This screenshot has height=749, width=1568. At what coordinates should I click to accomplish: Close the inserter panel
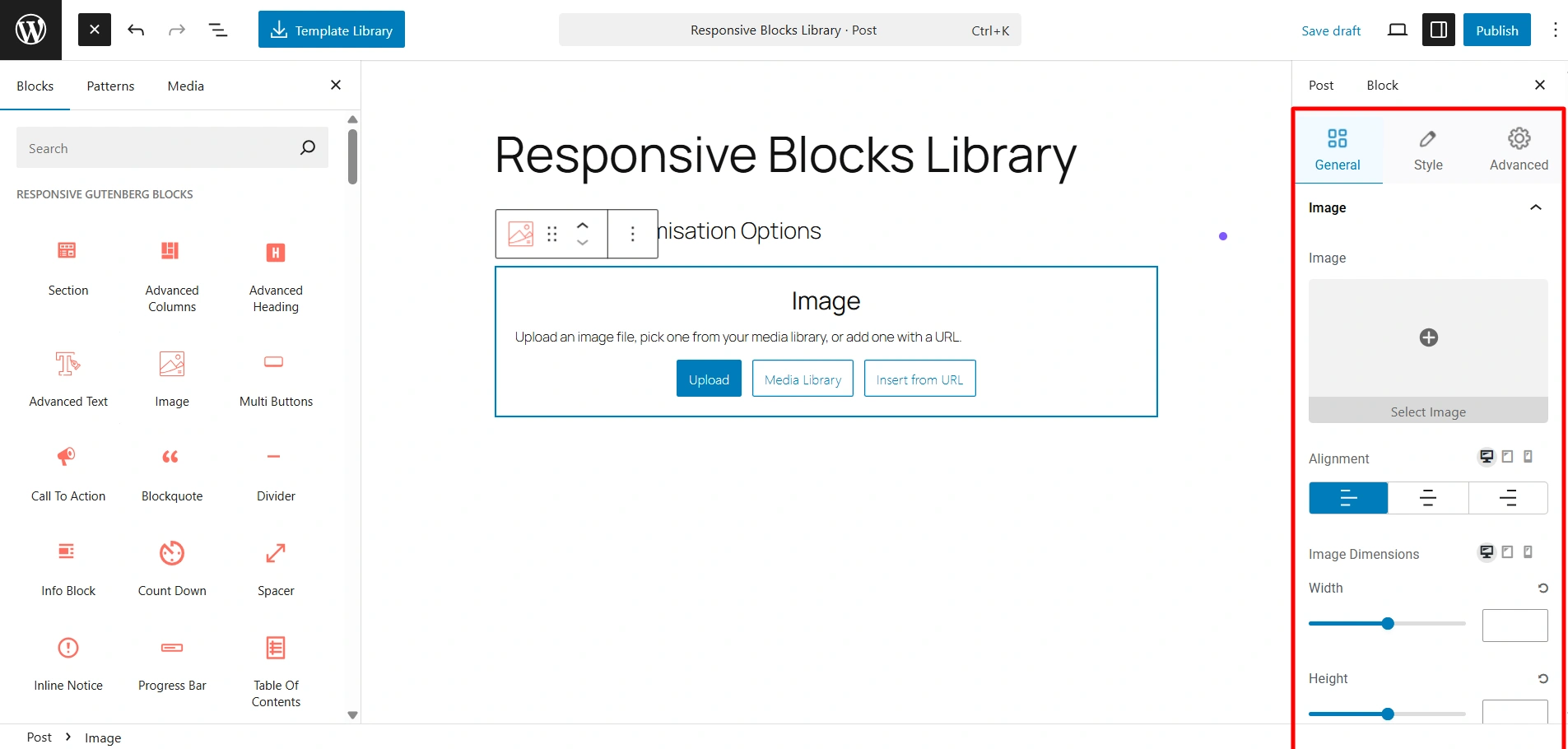coord(336,85)
